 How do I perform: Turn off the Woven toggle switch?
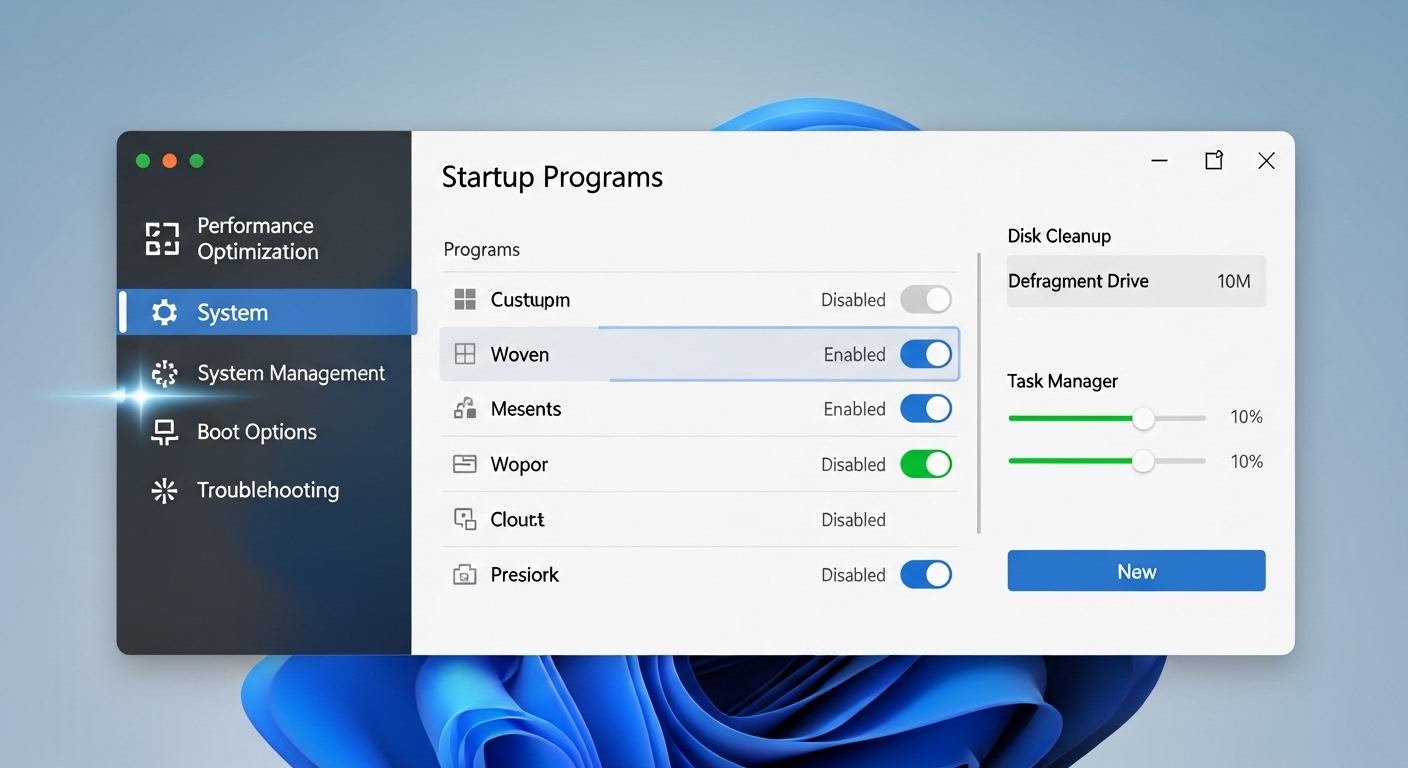(925, 354)
